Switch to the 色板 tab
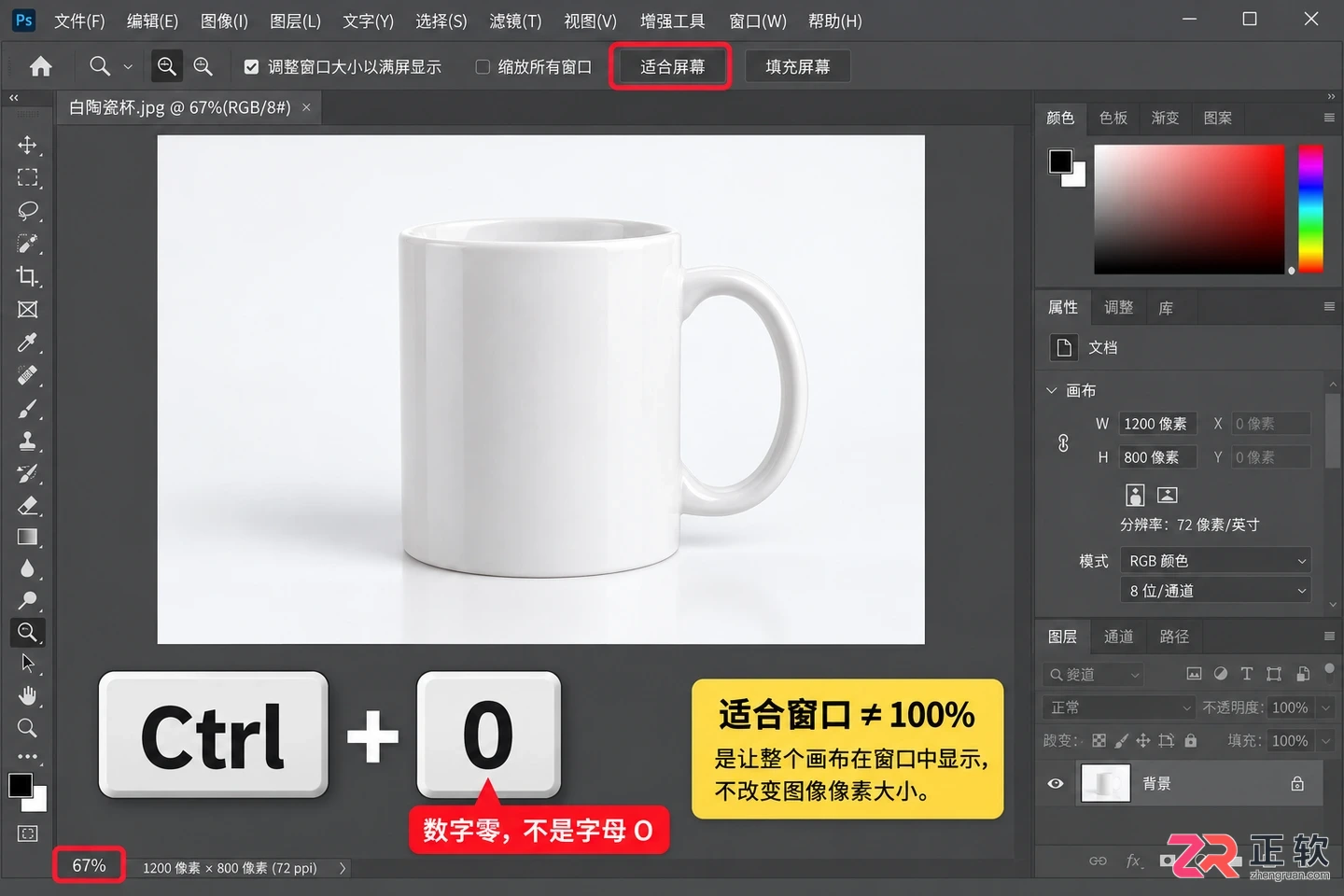The width and height of the screenshot is (1344, 896). [1113, 118]
